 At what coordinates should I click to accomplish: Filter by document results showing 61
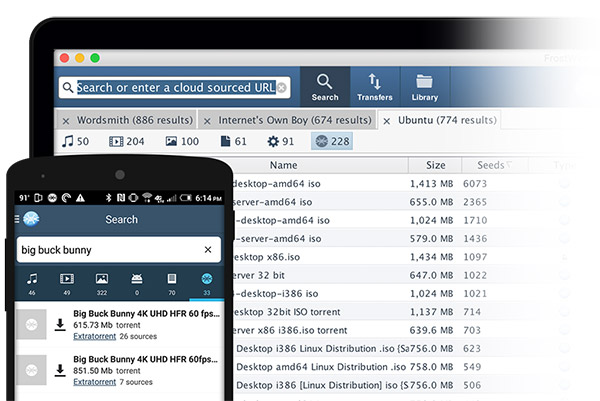pos(234,141)
